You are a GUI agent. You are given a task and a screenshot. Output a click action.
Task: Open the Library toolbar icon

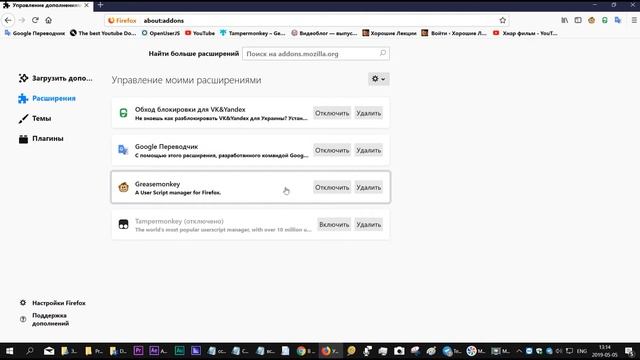point(564,20)
